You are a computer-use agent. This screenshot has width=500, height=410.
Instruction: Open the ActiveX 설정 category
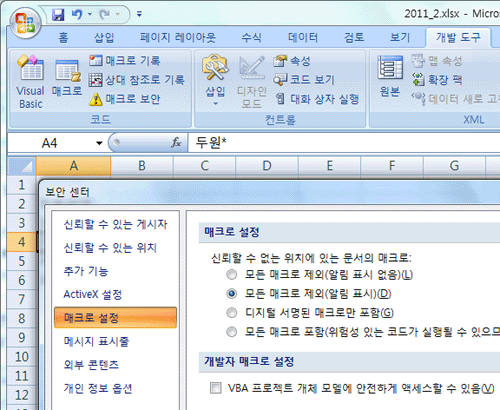[x=93, y=294]
